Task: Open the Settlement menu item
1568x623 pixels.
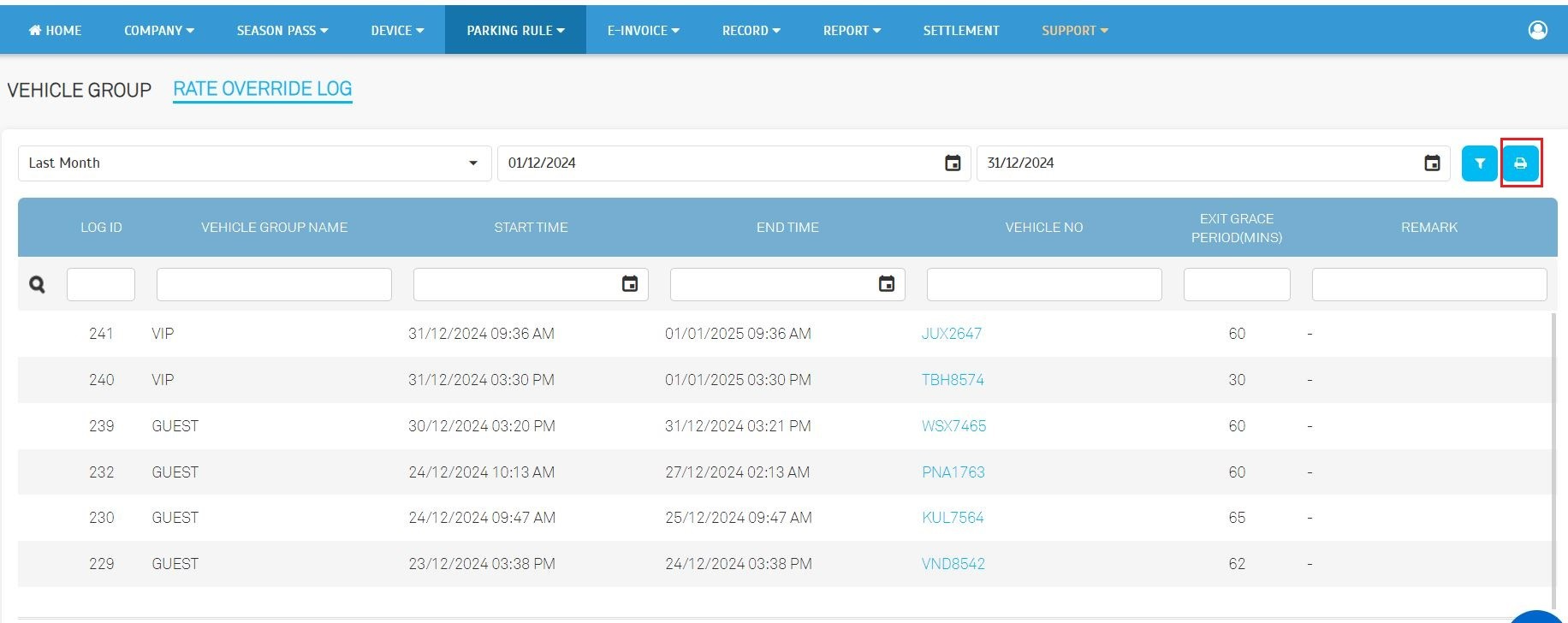Action: click(x=960, y=30)
